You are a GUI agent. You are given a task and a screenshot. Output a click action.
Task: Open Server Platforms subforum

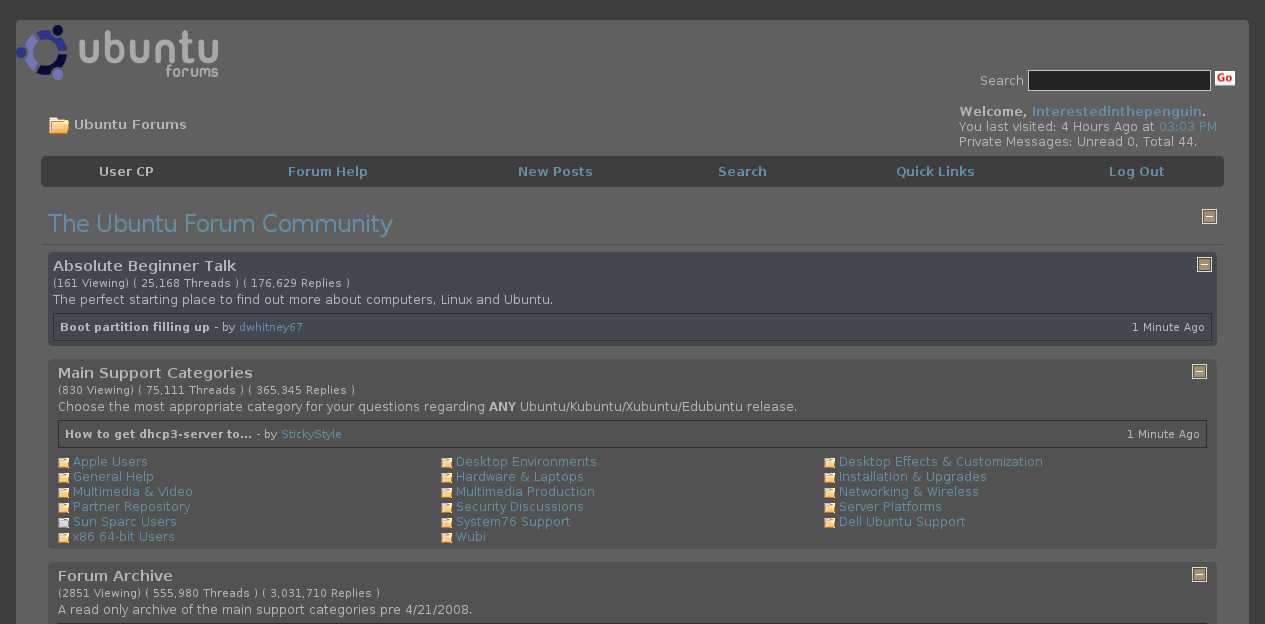pyautogui.click(x=890, y=507)
